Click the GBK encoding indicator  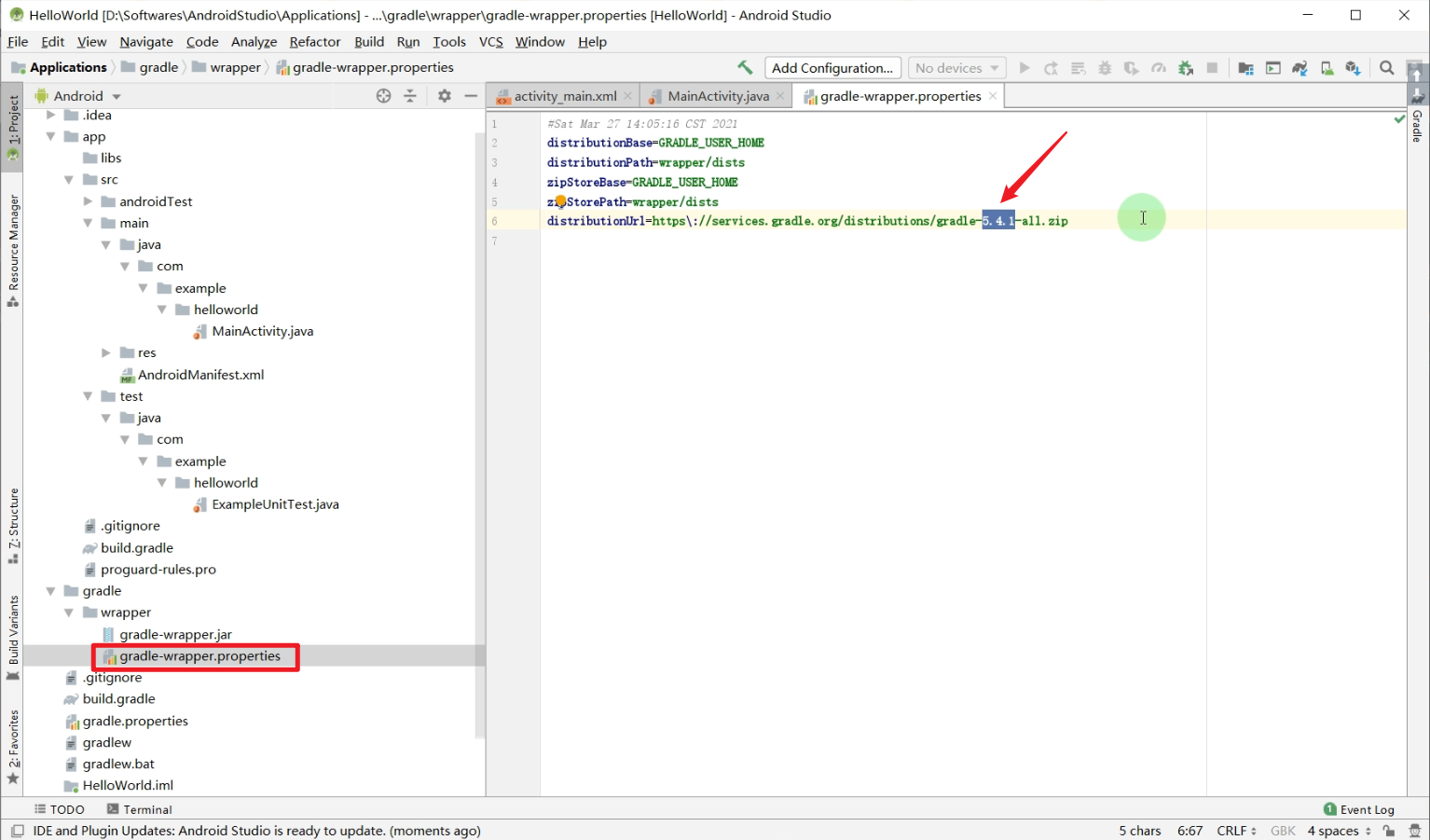click(1283, 830)
